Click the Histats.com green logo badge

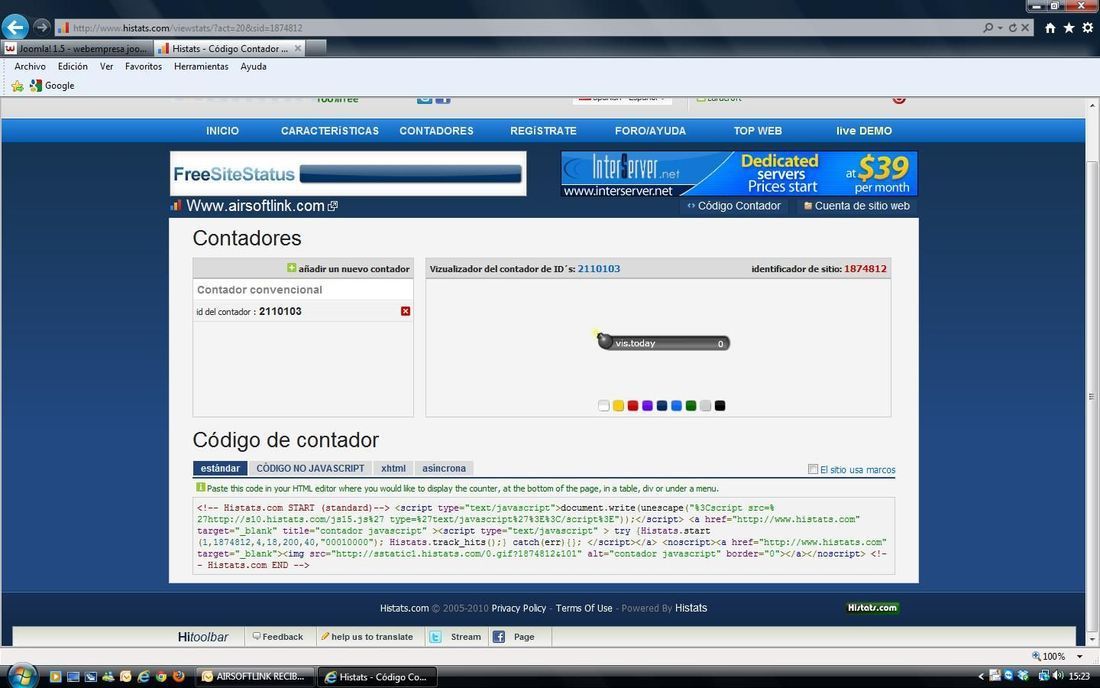pos(872,608)
